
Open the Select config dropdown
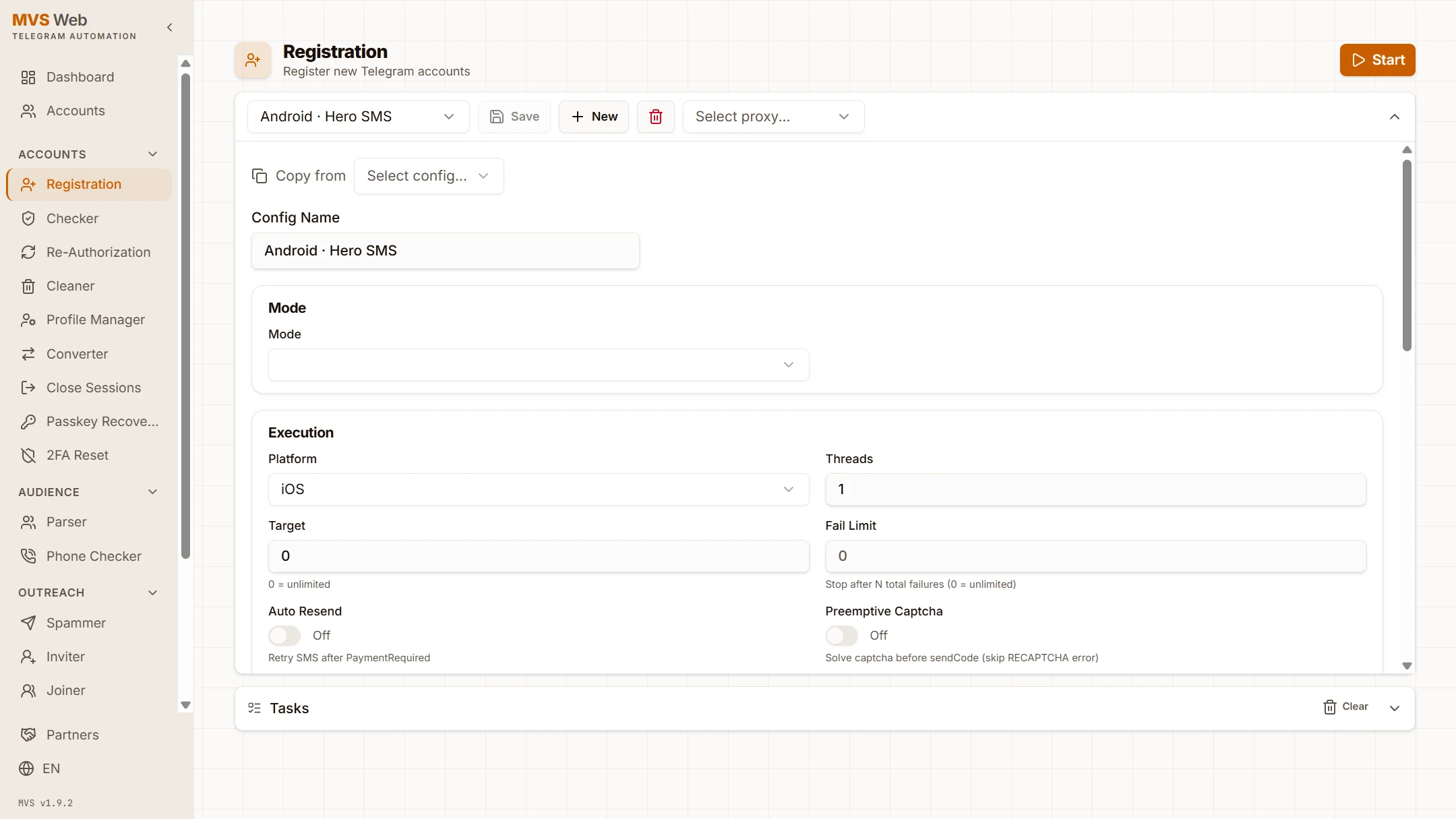(x=429, y=176)
